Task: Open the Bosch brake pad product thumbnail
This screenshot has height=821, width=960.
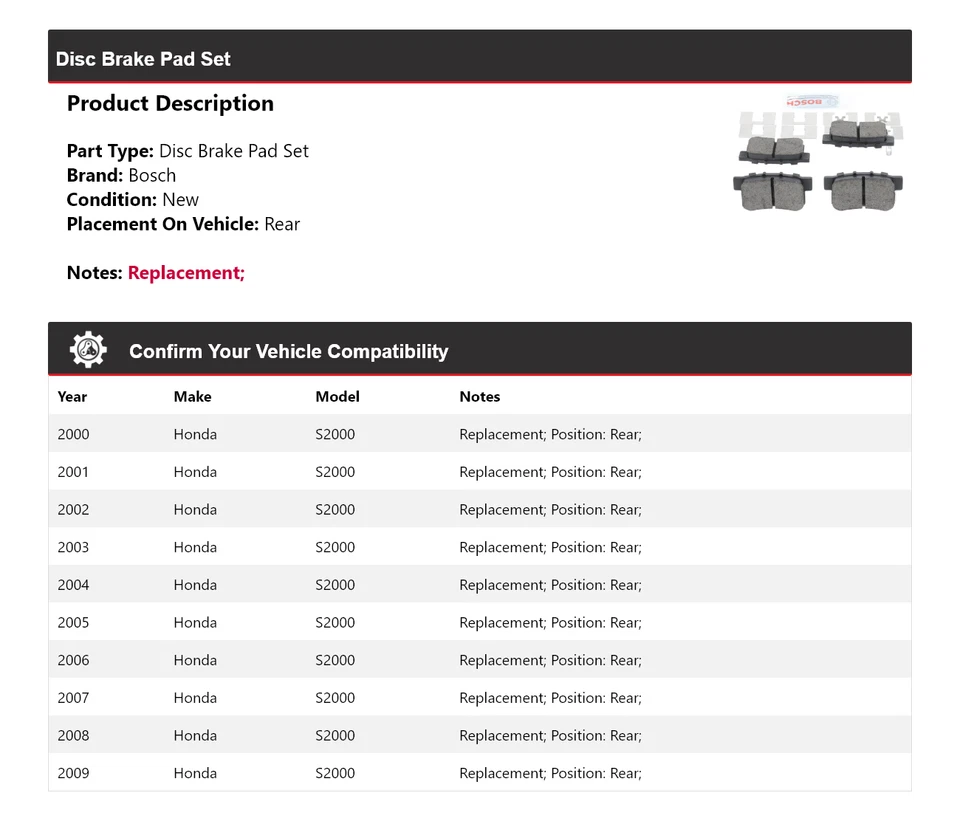Action: pyautogui.click(x=819, y=153)
